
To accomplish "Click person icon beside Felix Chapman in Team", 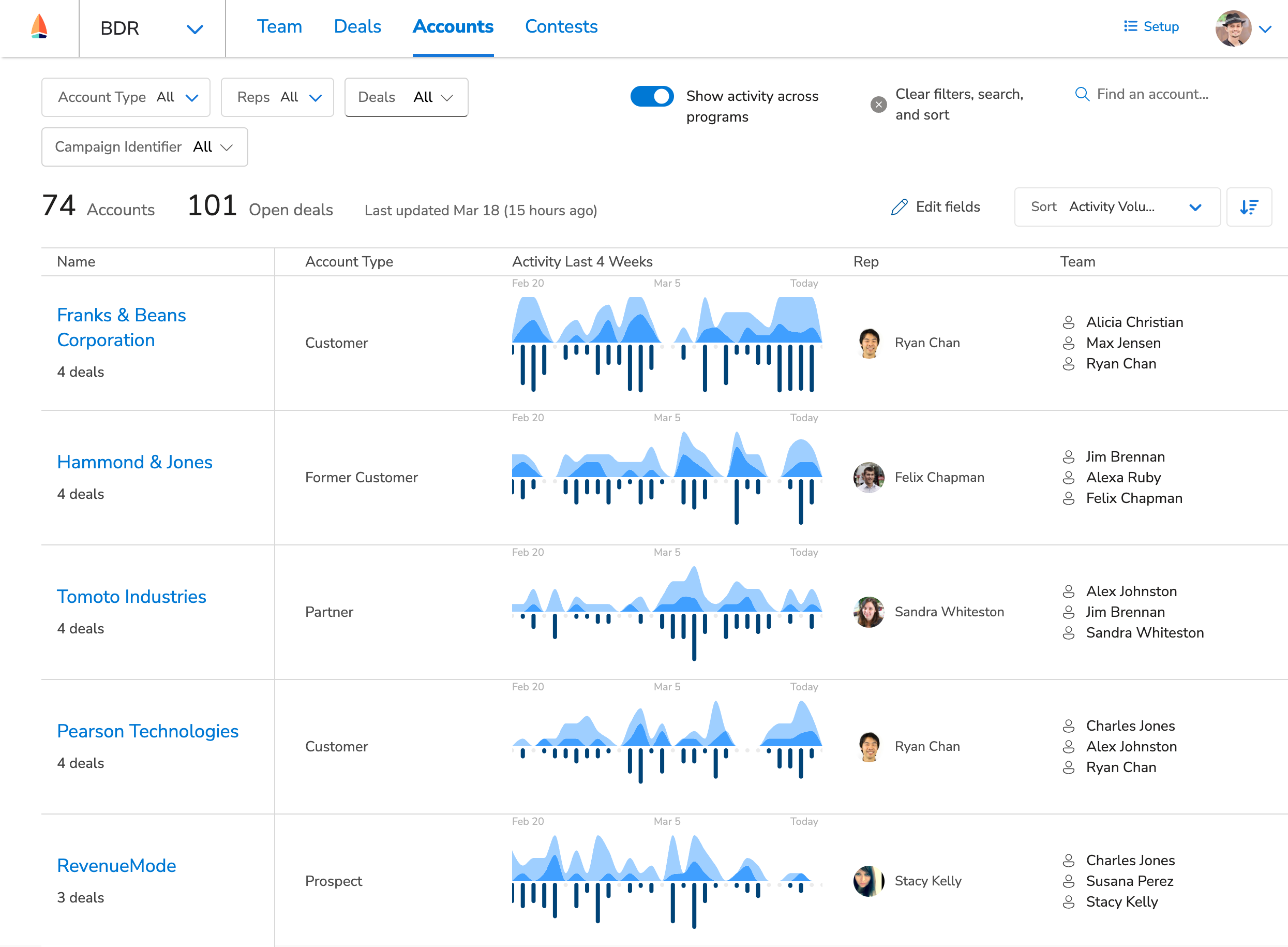I will pyautogui.click(x=1069, y=498).
